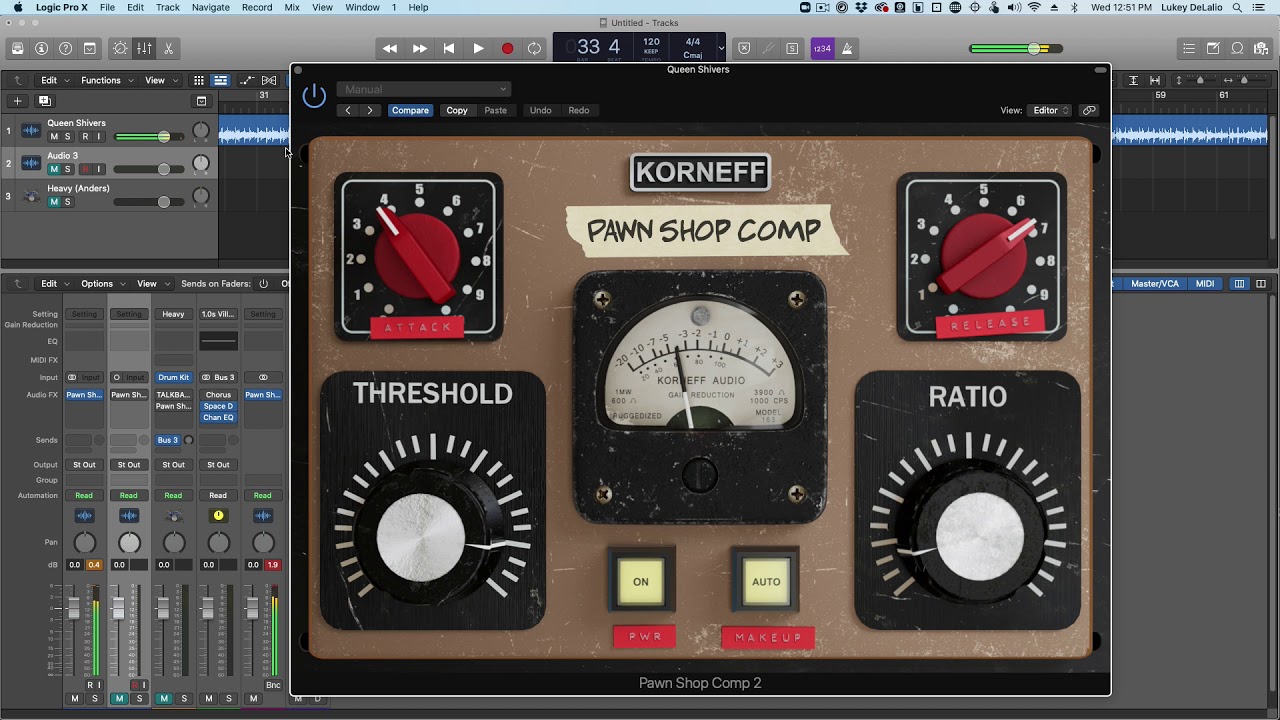Record-enable the Audio 3 track

point(85,169)
